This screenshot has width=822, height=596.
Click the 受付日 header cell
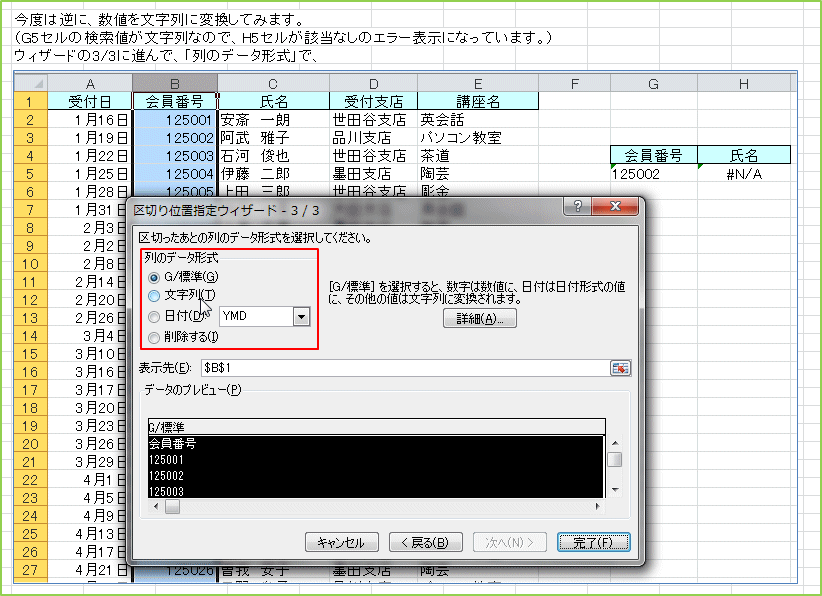pyautogui.click(x=90, y=101)
